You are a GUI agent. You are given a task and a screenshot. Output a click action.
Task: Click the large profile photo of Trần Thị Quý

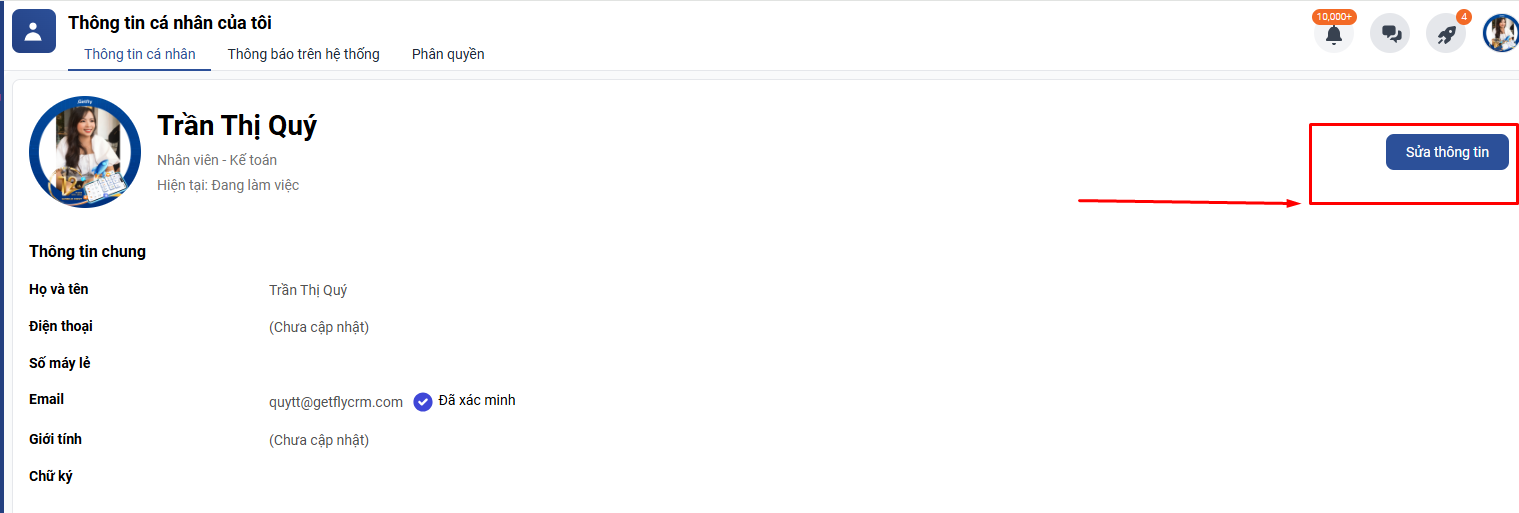click(x=85, y=152)
